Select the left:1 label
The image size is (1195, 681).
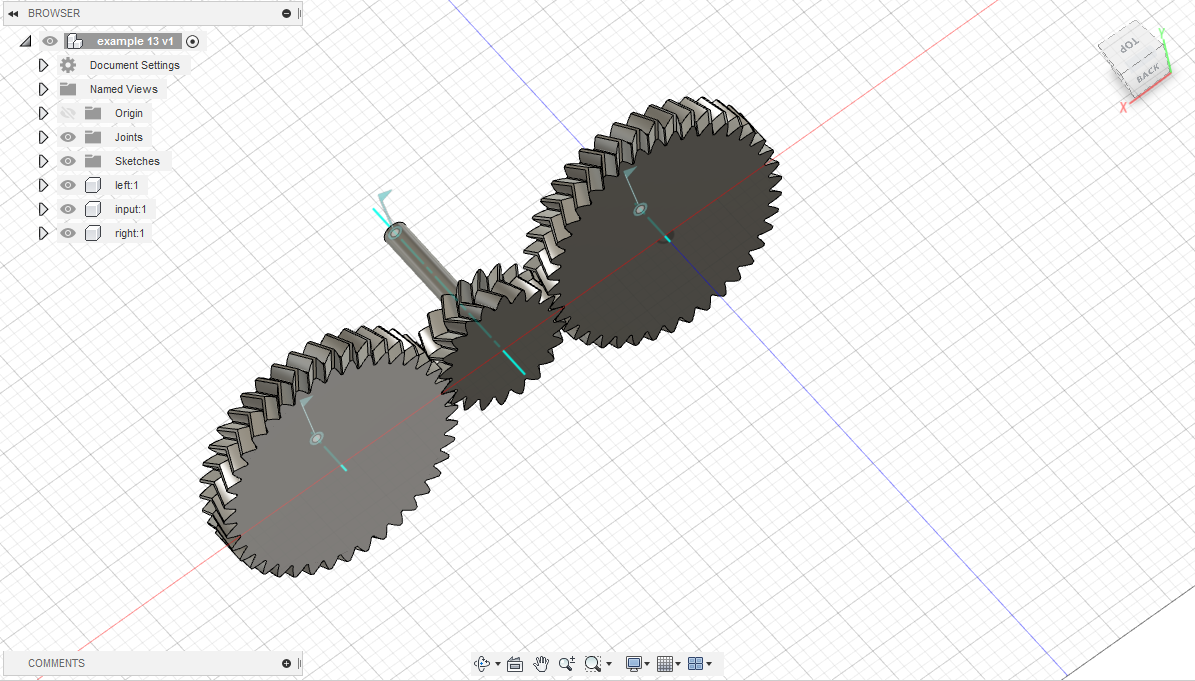(127, 185)
